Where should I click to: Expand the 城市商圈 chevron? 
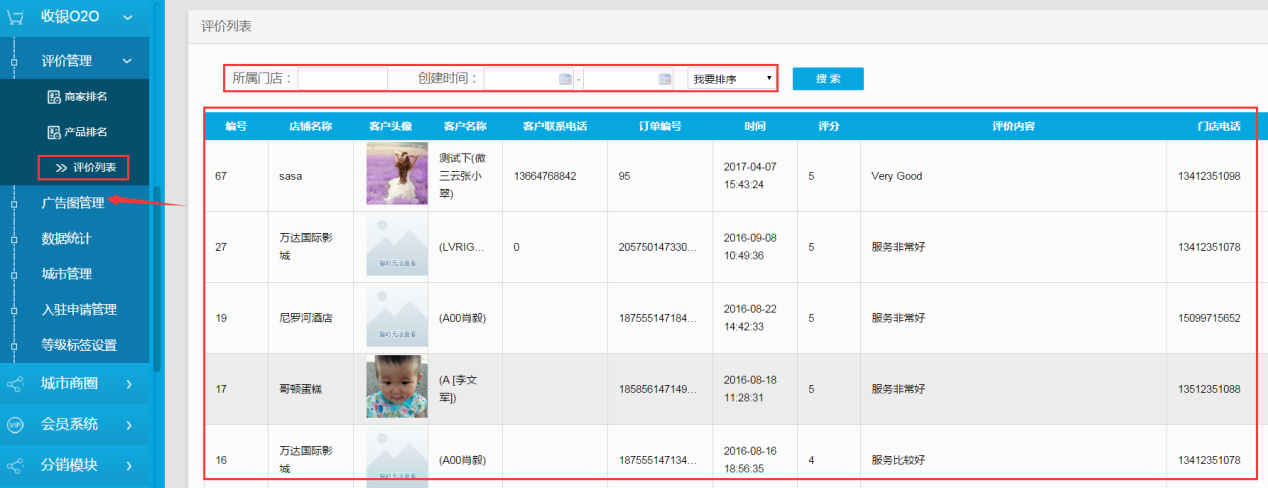pos(130,383)
